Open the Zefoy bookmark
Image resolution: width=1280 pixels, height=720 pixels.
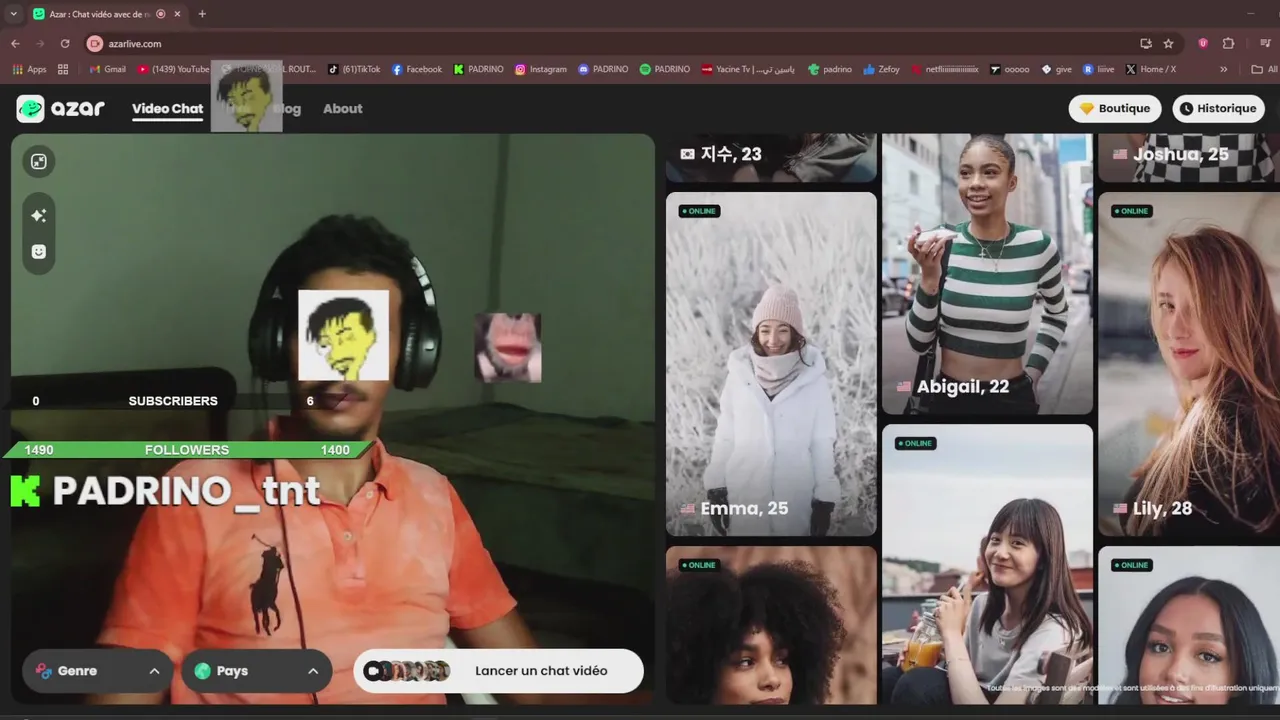click(x=882, y=69)
